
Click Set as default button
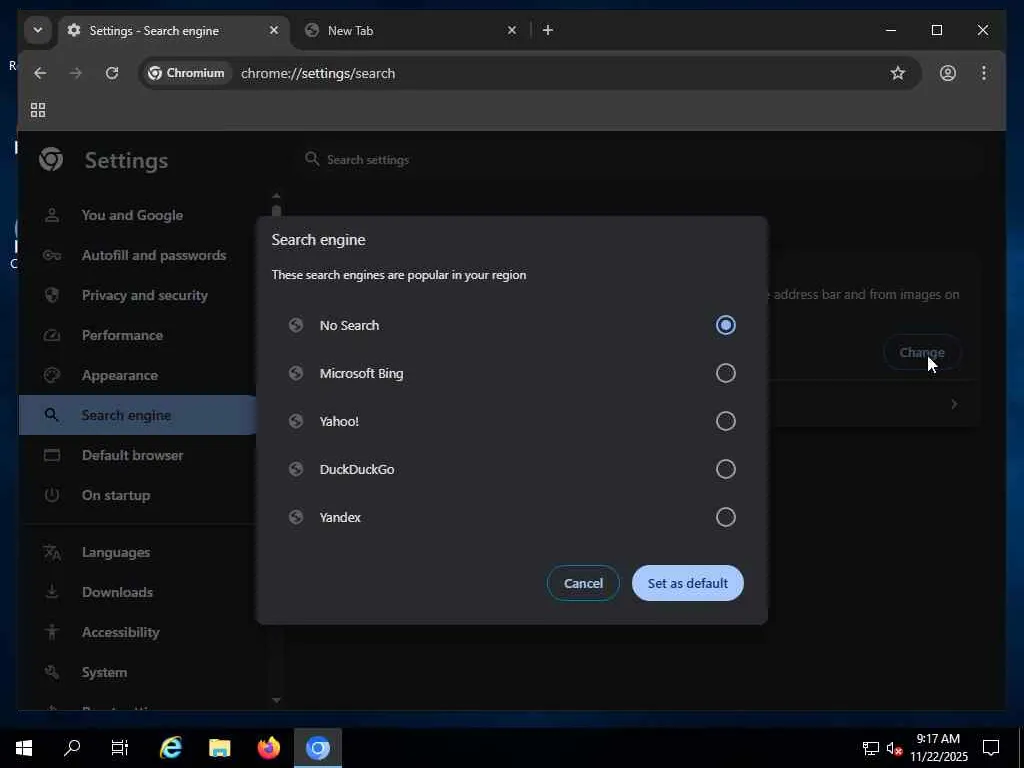pyautogui.click(x=688, y=583)
